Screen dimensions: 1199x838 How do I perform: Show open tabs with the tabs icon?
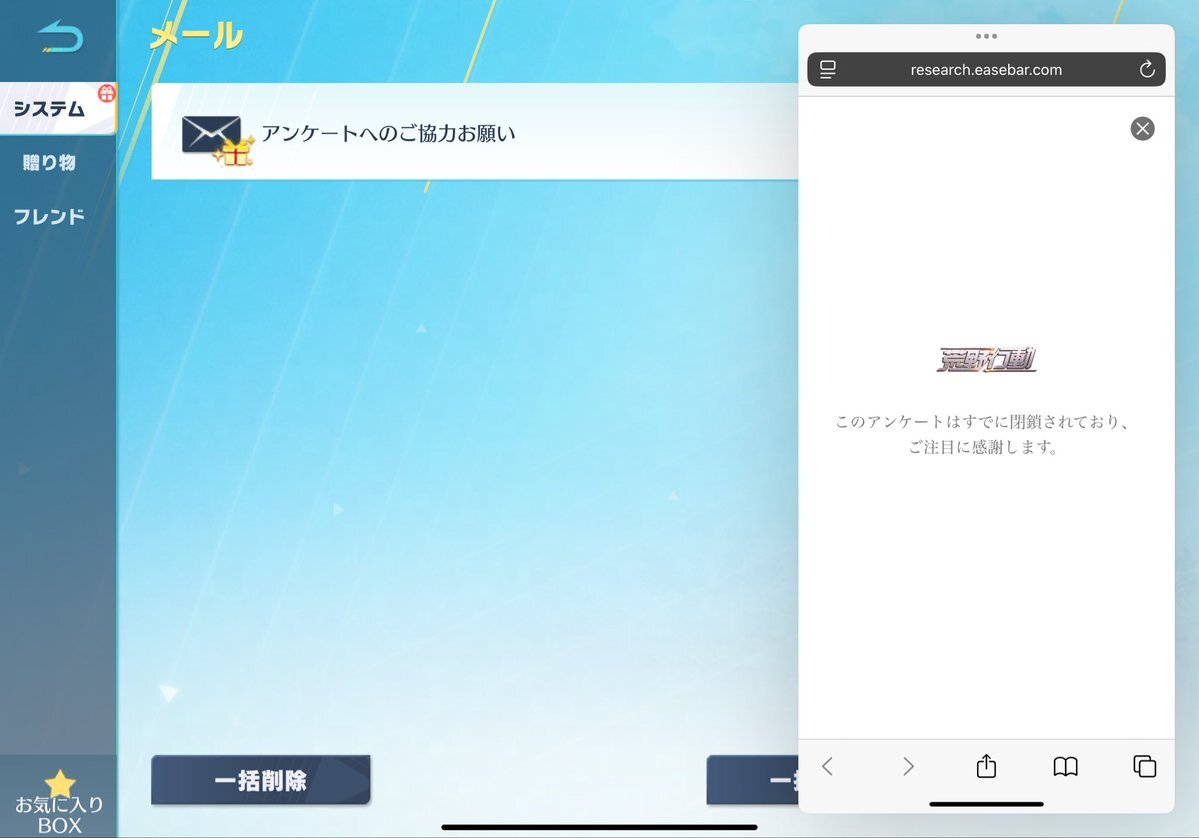pyautogui.click(x=1145, y=765)
